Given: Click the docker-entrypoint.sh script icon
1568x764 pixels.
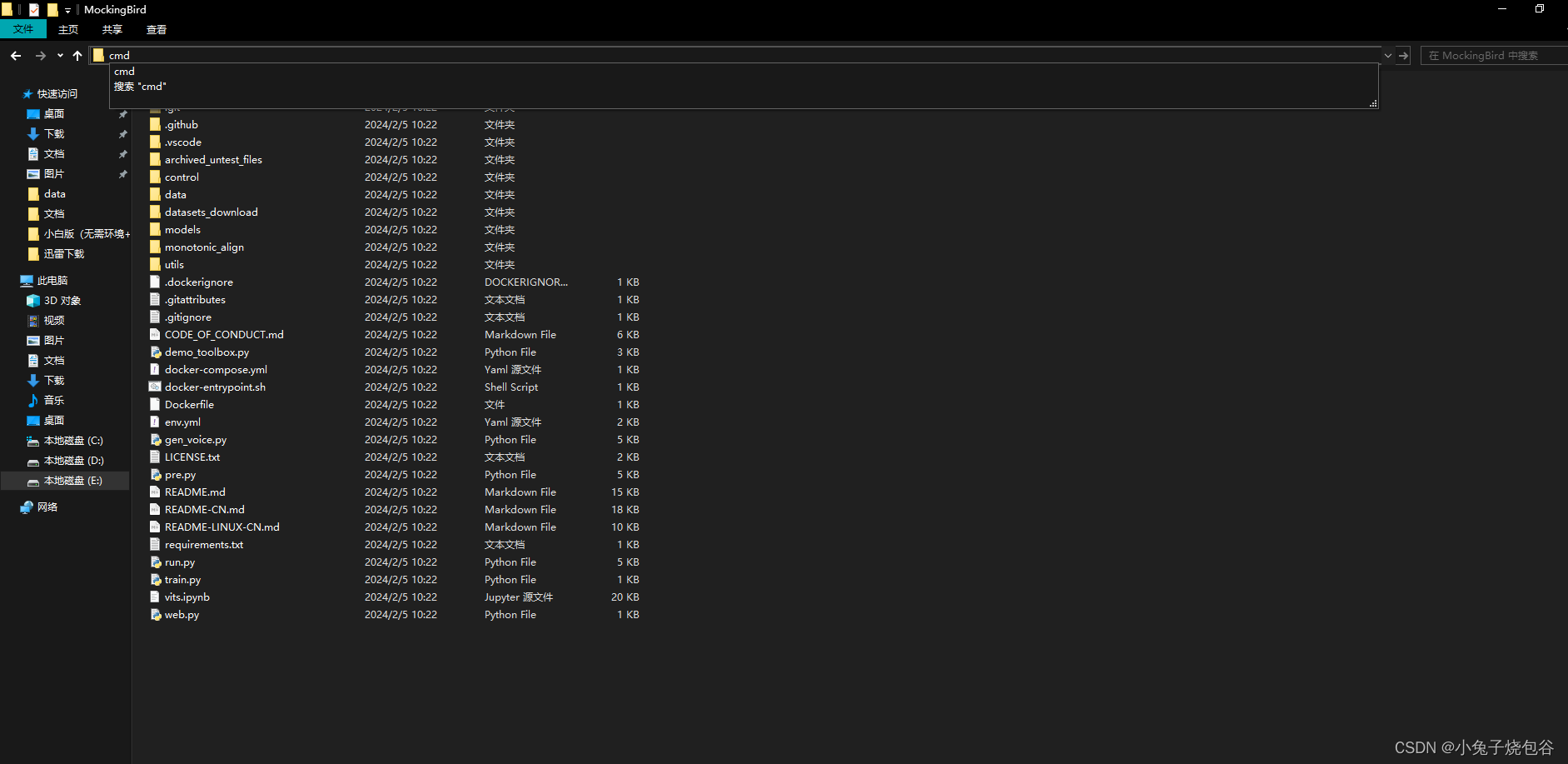Looking at the screenshot, I should tap(155, 387).
